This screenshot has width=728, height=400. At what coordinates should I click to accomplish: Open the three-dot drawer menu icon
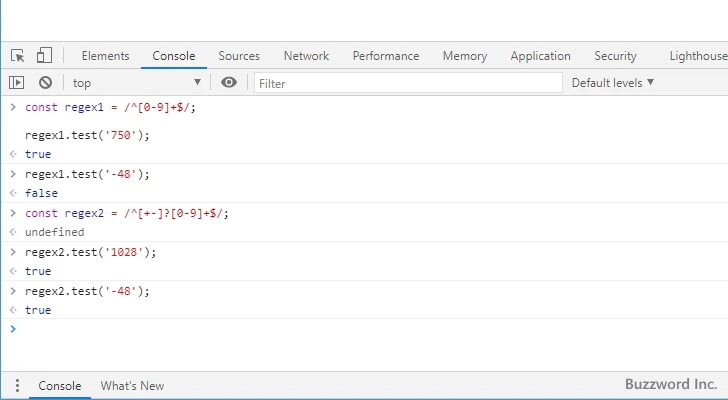pos(17,386)
